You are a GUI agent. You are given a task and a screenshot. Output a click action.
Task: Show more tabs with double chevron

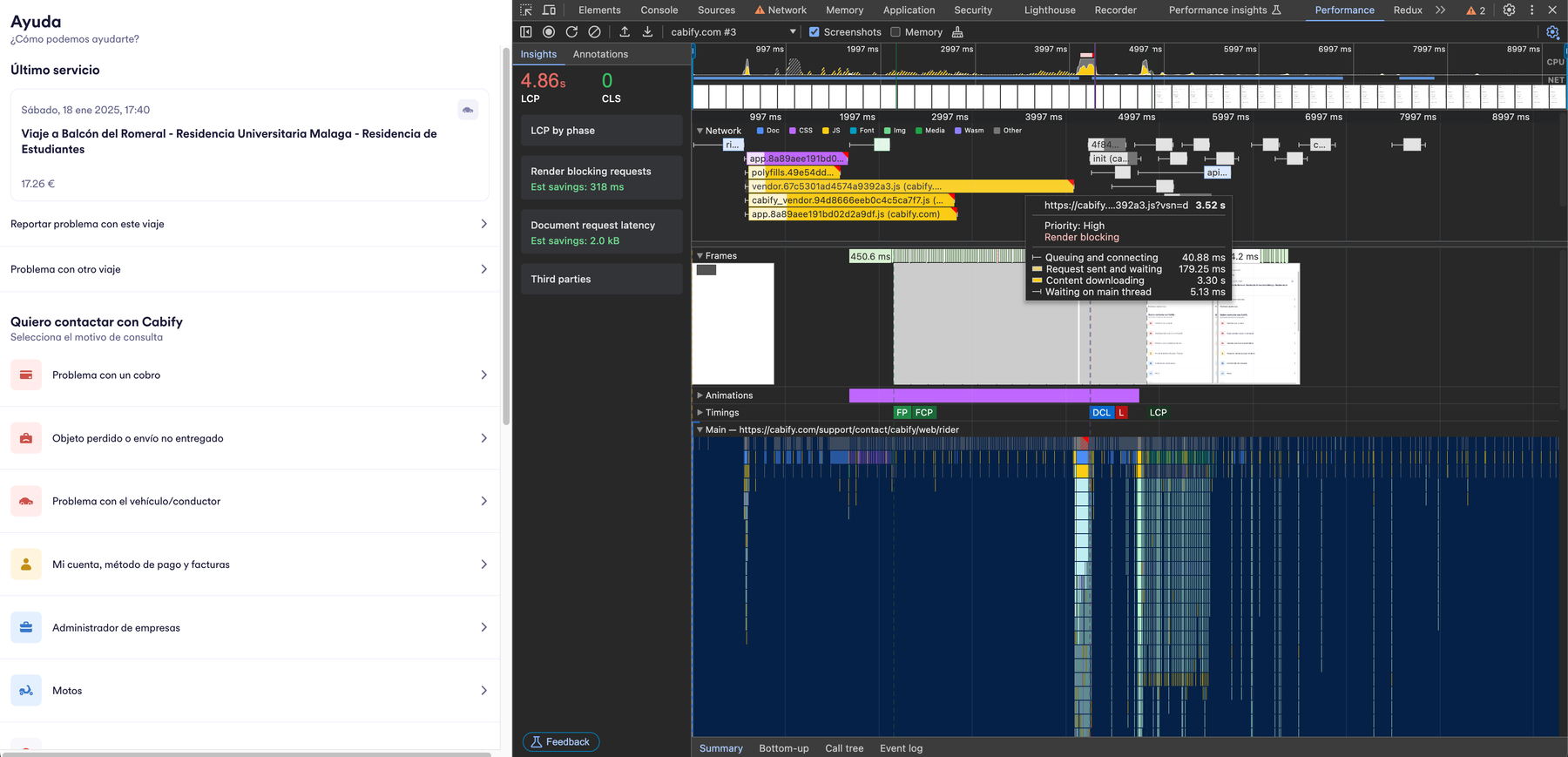[1441, 10]
